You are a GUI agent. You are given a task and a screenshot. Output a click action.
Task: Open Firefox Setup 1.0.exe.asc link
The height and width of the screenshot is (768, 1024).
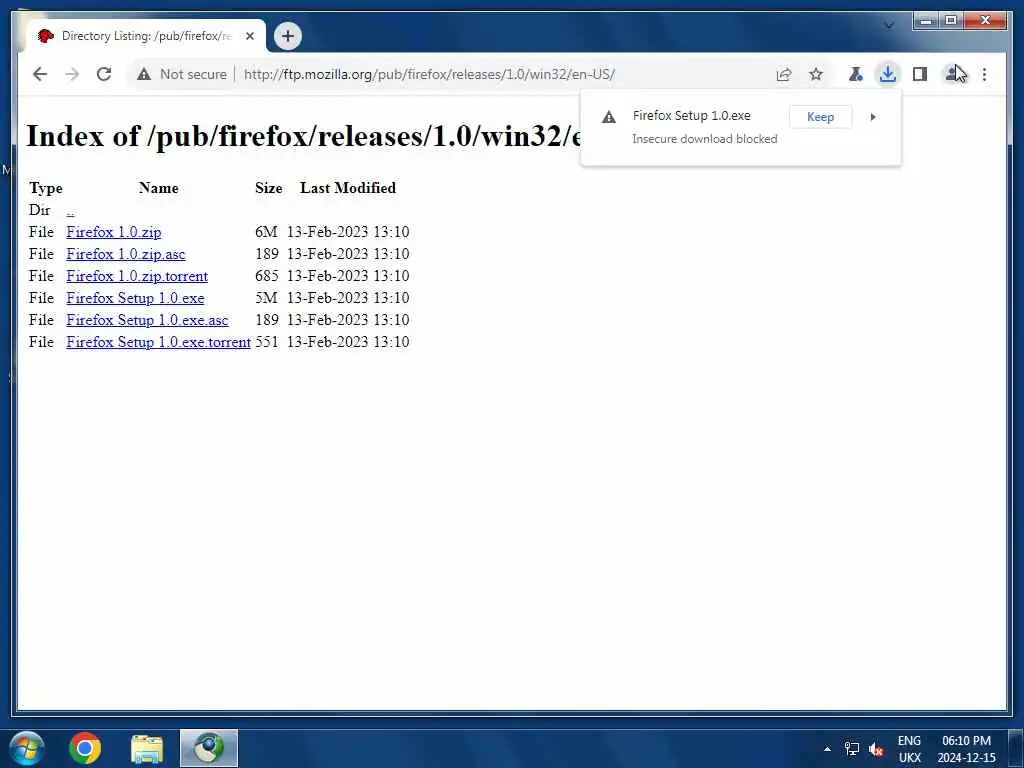[x=147, y=320]
